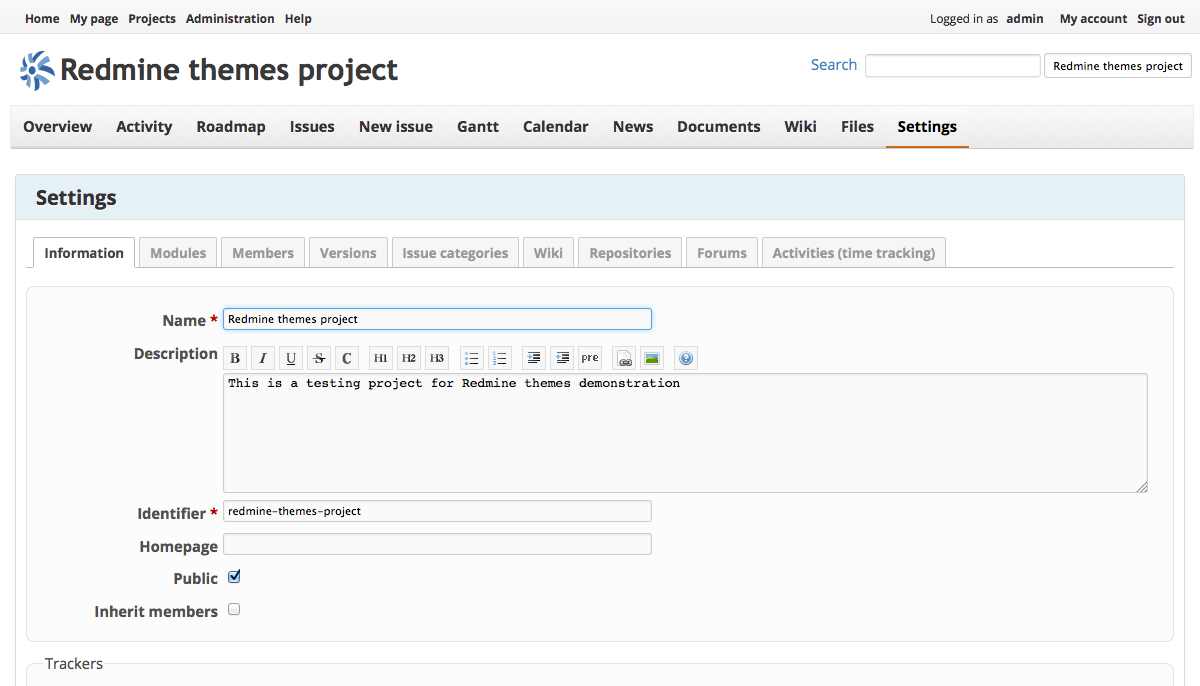Viewport: 1200px width, 686px height.
Task: Open the admin user profile link
Action: (x=1025, y=19)
